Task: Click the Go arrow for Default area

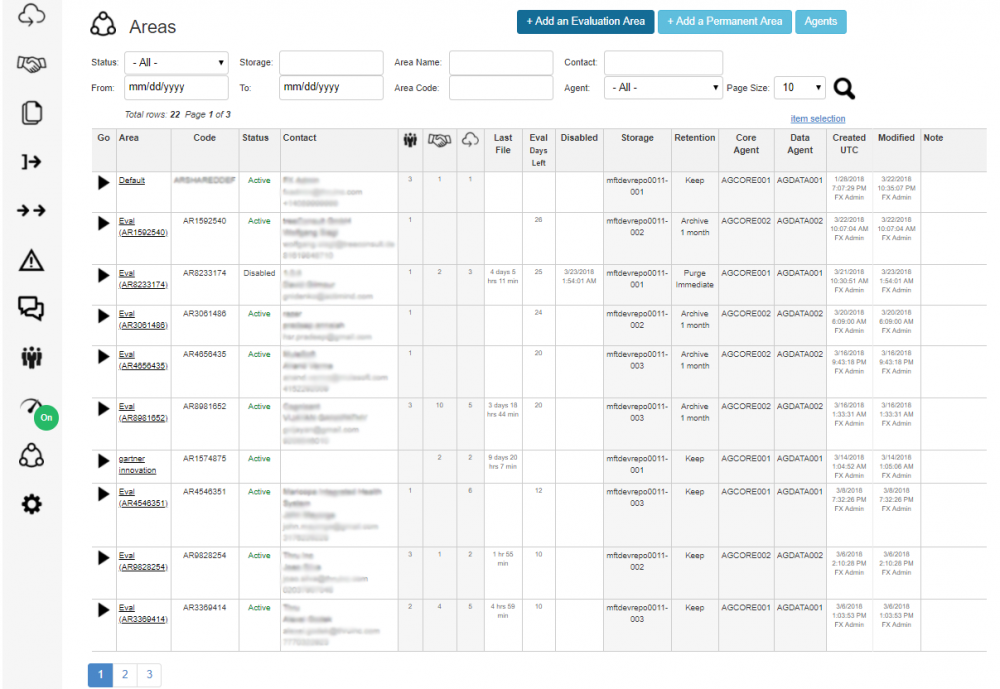Action: coord(103,183)
